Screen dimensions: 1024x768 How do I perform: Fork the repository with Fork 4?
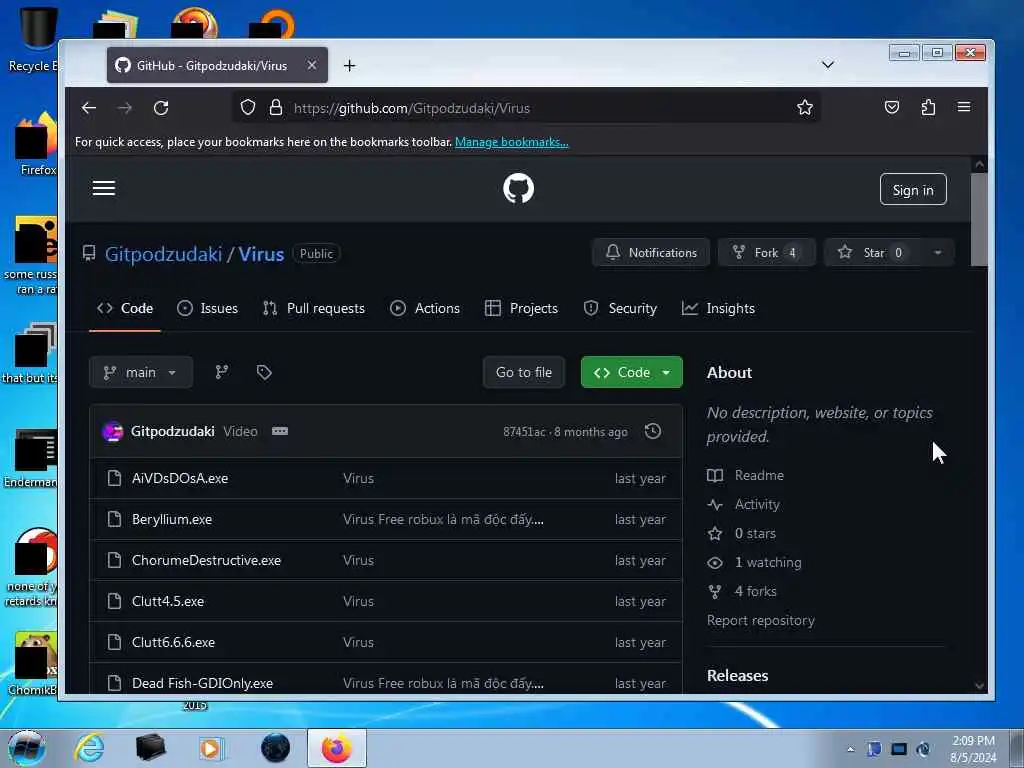[x=767, y=253]
